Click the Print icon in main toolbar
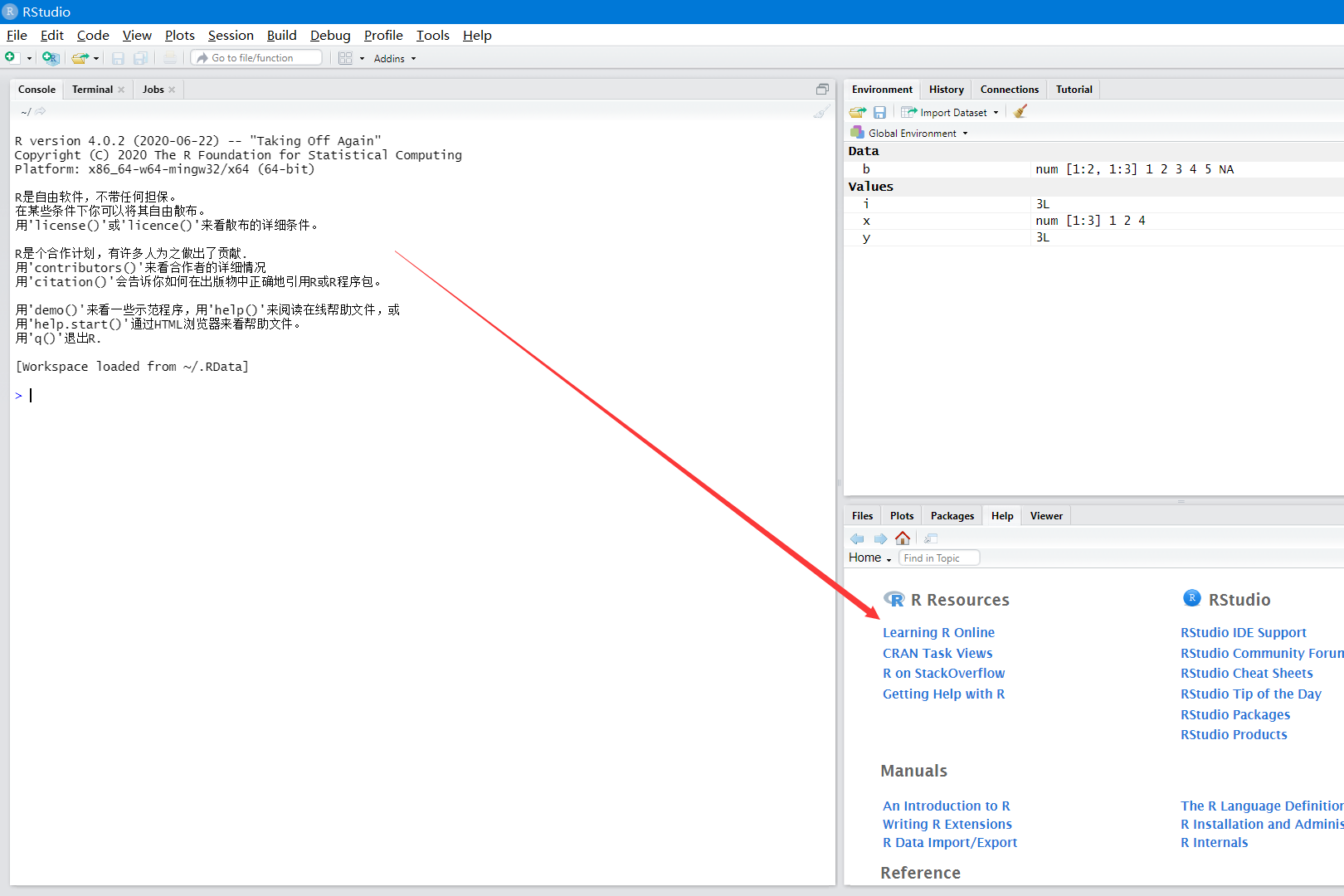The image size is (1344, 896). (x=170, y=58)
